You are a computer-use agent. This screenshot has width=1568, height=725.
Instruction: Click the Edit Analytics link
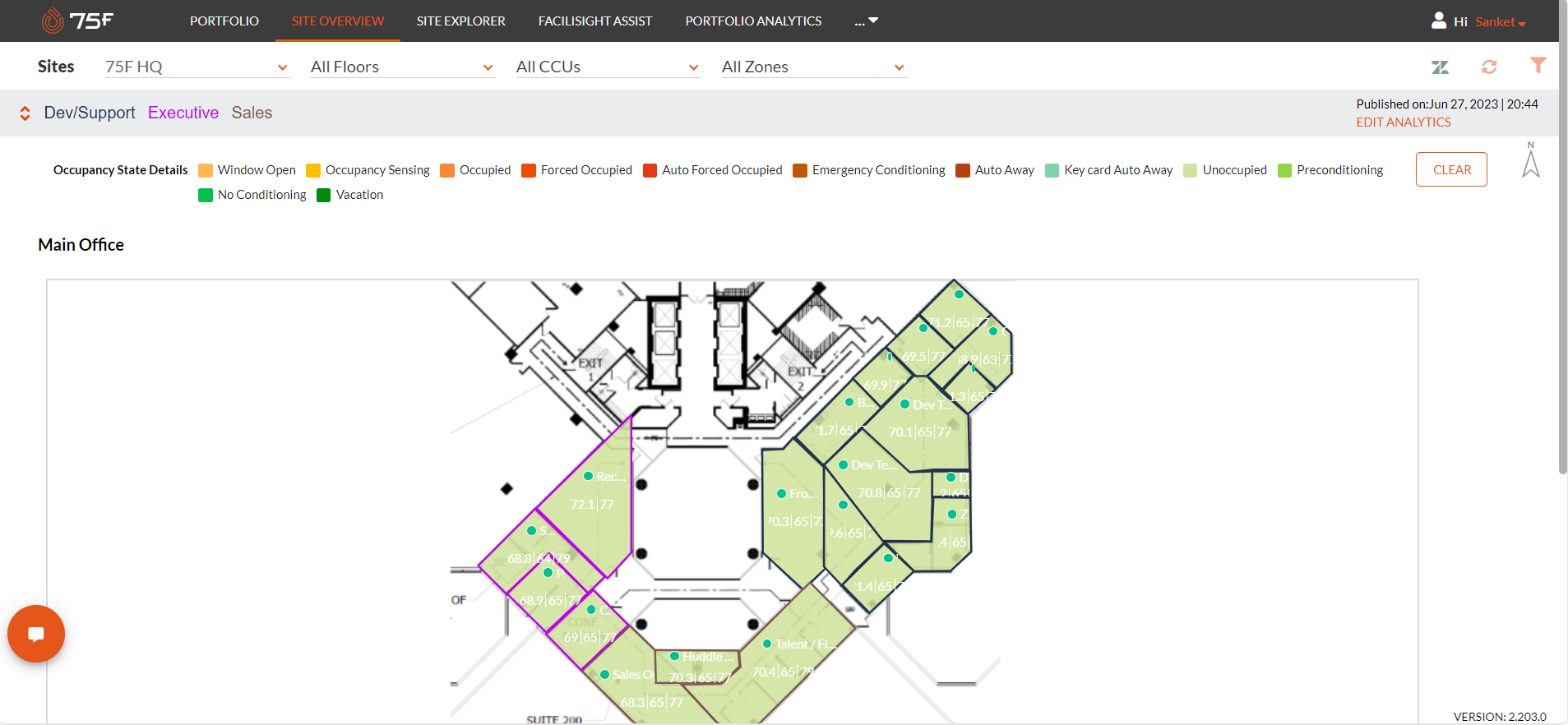[1404, 122]
